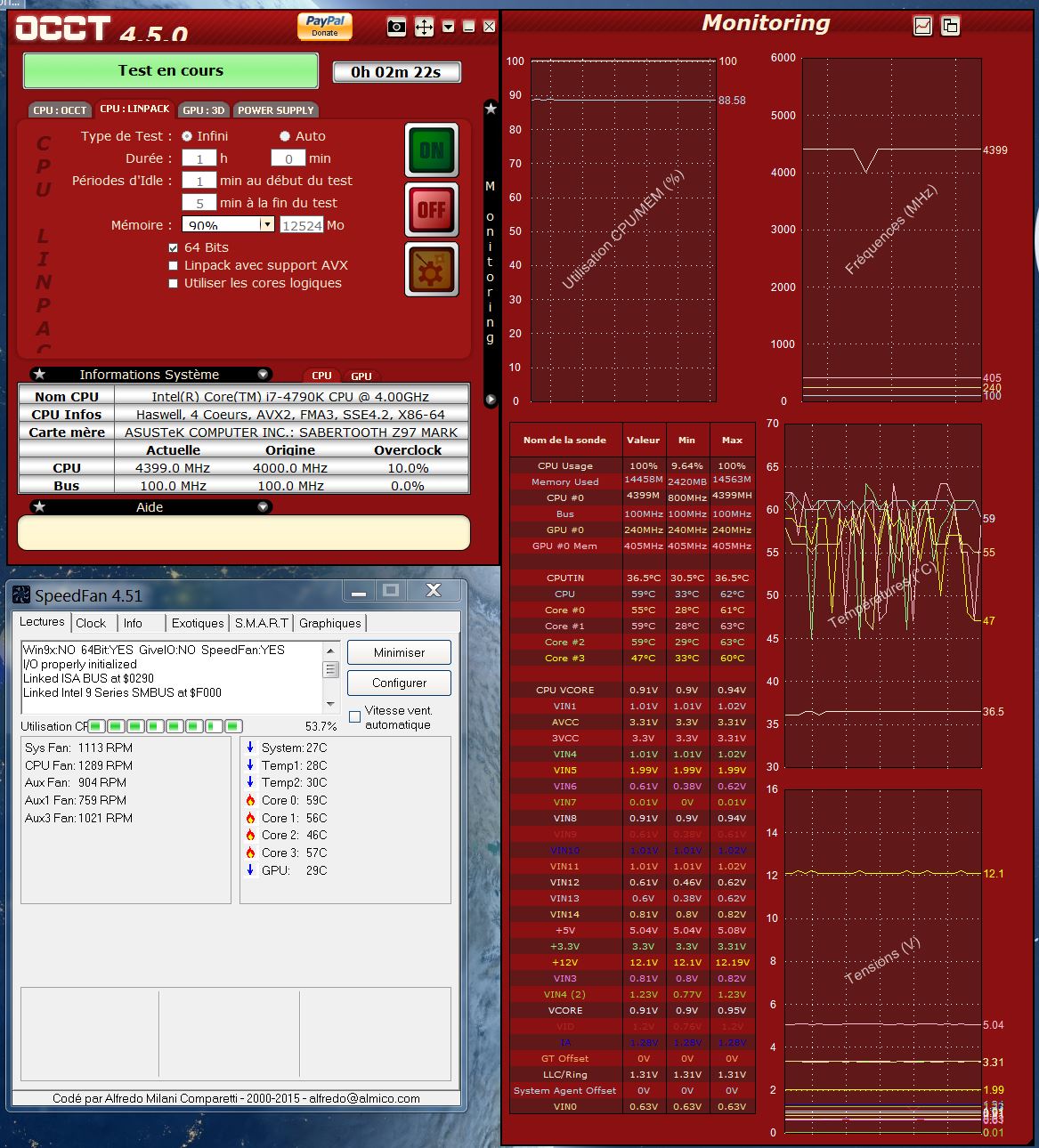The width and height of the screenshot is (1039, 1148).
Task: Select the CPU : LINPACK tab
Action: (134, 109)
